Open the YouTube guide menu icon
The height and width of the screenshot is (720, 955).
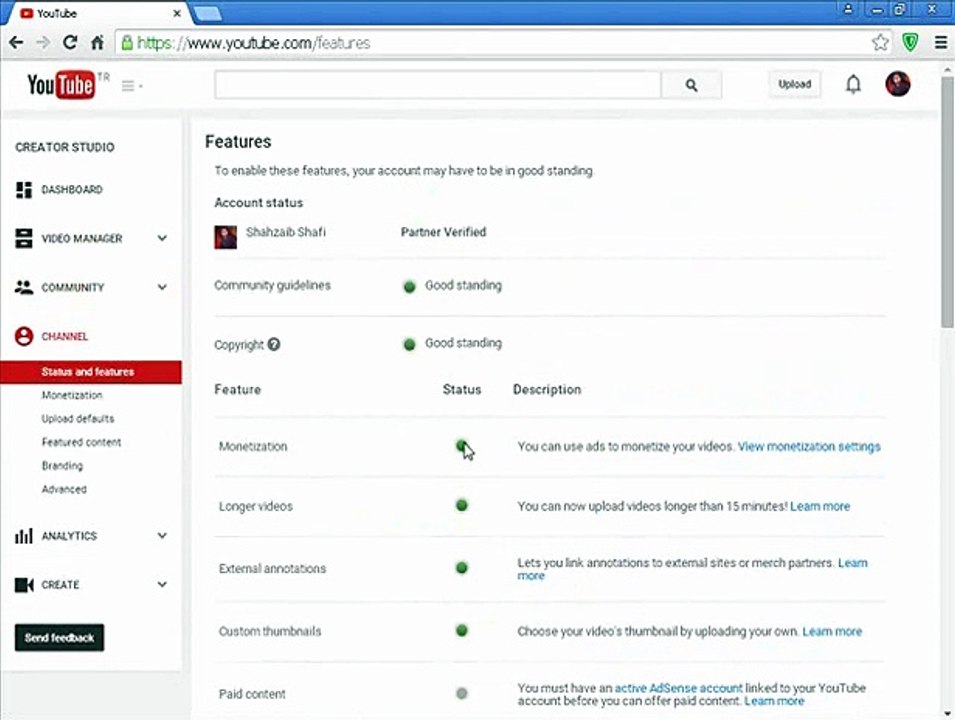coord(131,86)
